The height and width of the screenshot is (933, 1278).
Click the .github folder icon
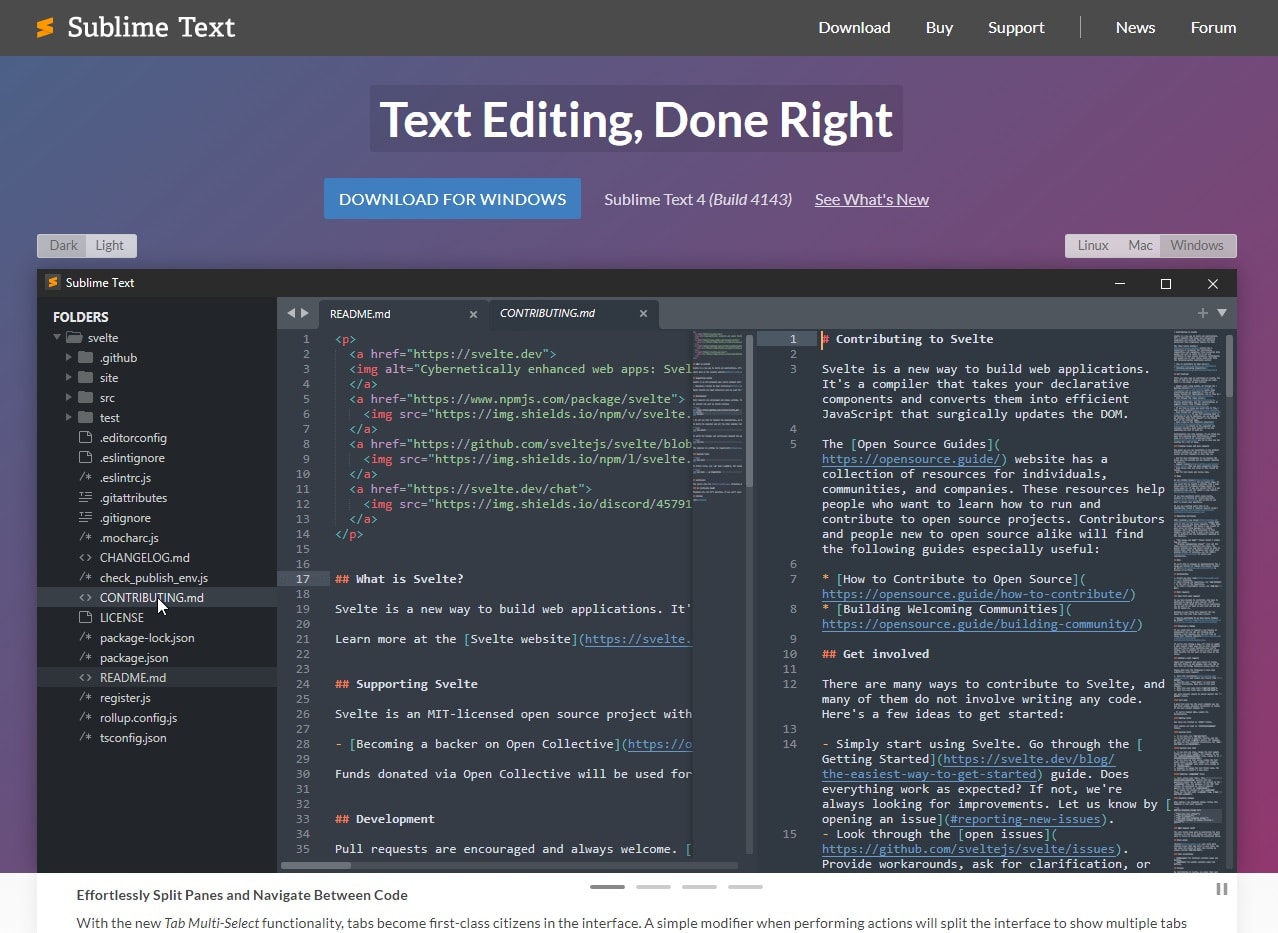click(x=86, y=358)
